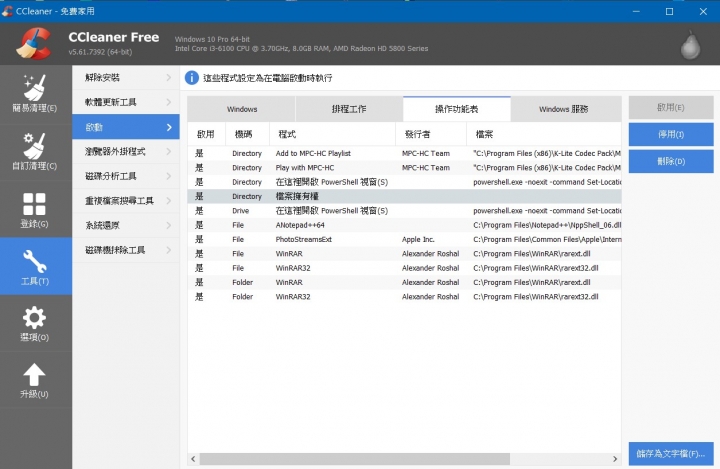720x469 pixels.
Task: Open the 選項 Options gear section
Action: (x=35, y=323)
